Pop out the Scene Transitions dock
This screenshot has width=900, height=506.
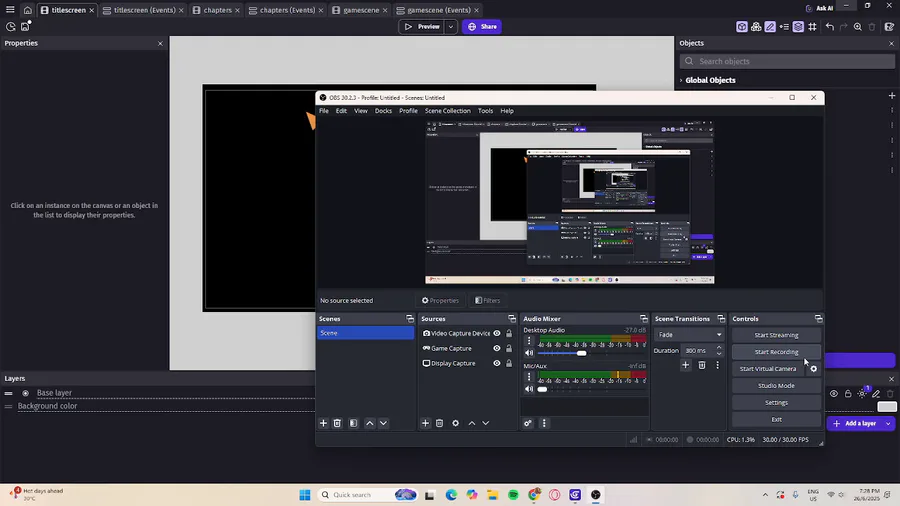point(721,318)
